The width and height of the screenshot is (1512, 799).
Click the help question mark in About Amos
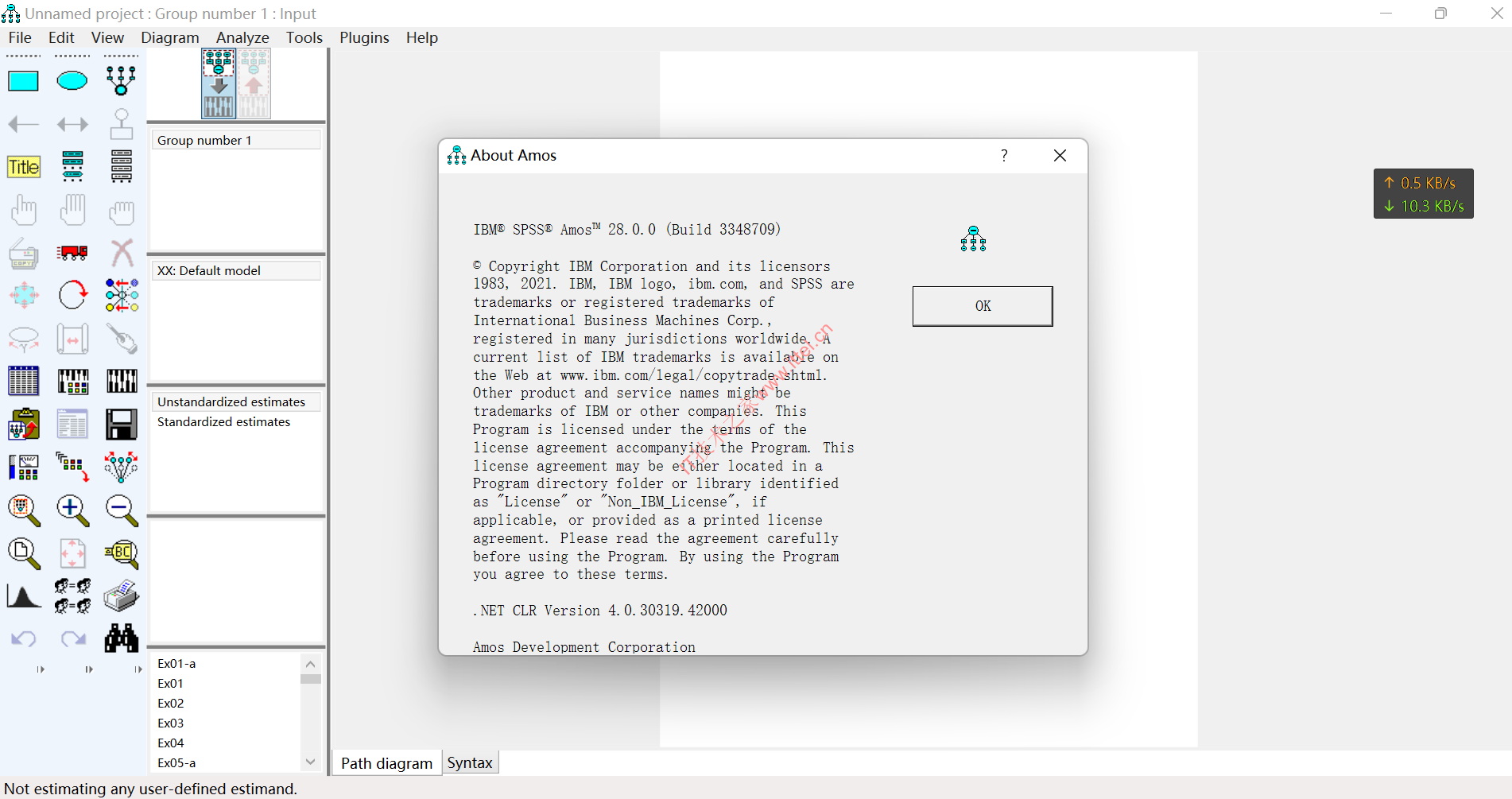tap(1004, 155)
